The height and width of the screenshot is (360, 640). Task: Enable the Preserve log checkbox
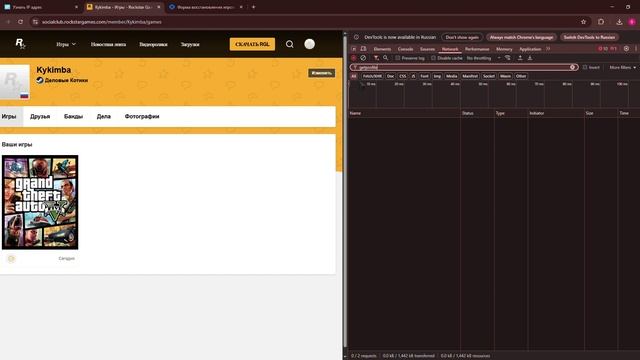point(398,58)
